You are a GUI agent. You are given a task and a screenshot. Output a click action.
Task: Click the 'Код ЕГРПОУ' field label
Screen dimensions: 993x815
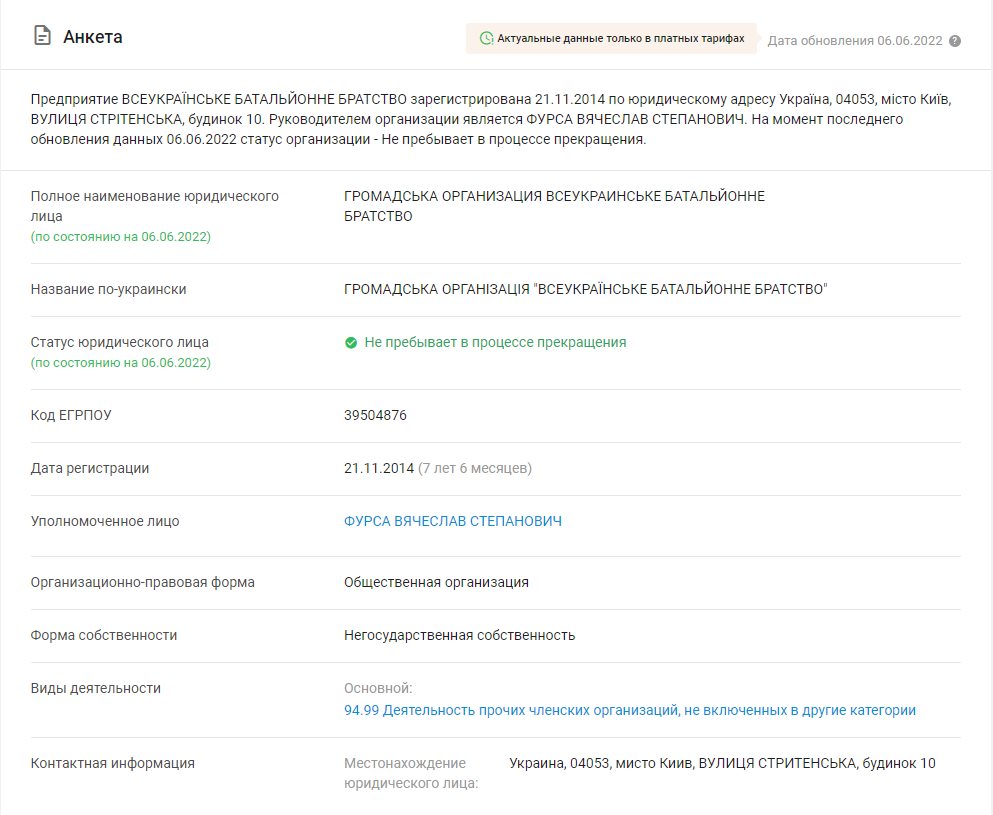(71, 415)
